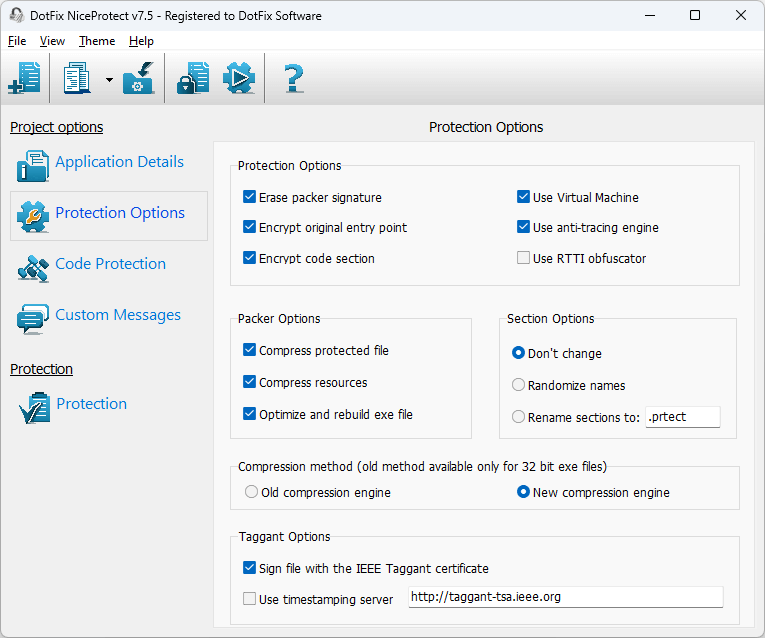Expand the dropdown arrow beside open project icon
Screen dimensions: 765x638
coord(109,80)
